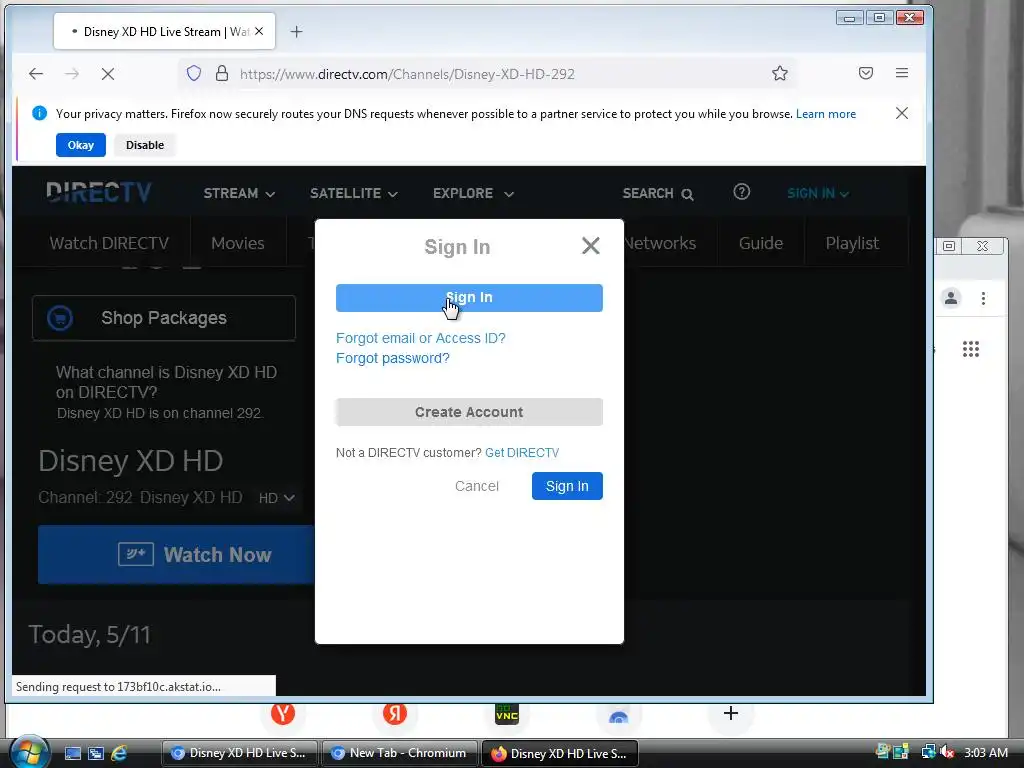The width and height of the screenshot is (1024, 768).
Task: Click the 3:03 AM system clock
Action: pos(986,752)
